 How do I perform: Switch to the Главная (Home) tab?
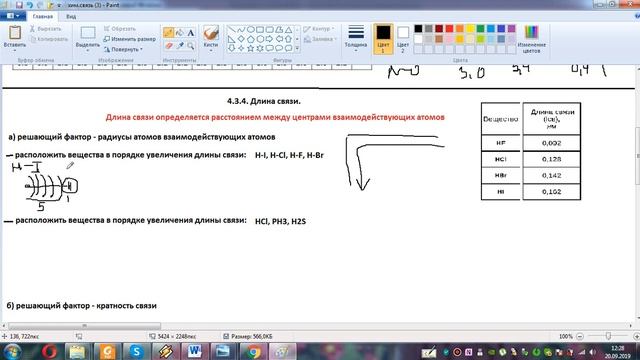tap(42, 16)
